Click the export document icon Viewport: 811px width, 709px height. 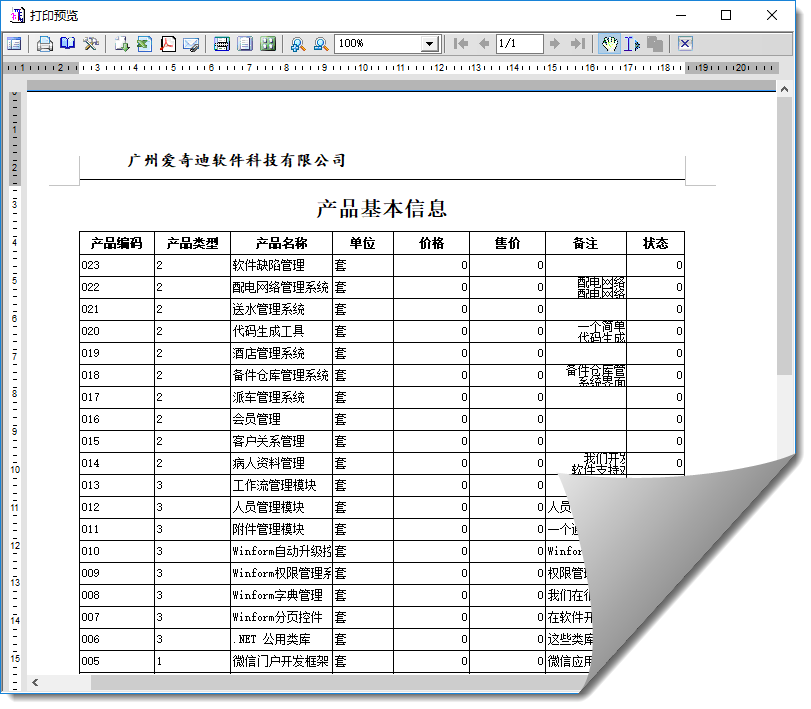tap(122, 44)
